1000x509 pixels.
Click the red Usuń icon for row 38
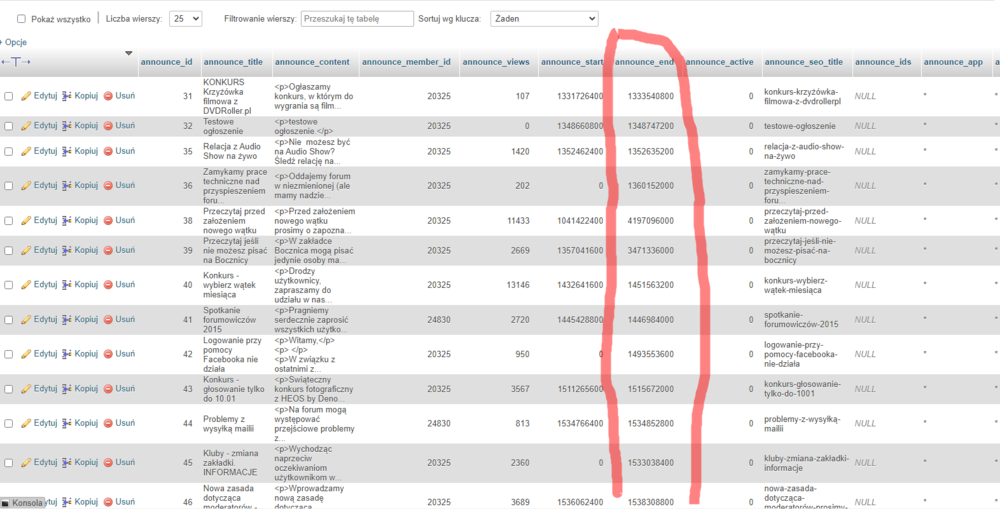108,220
